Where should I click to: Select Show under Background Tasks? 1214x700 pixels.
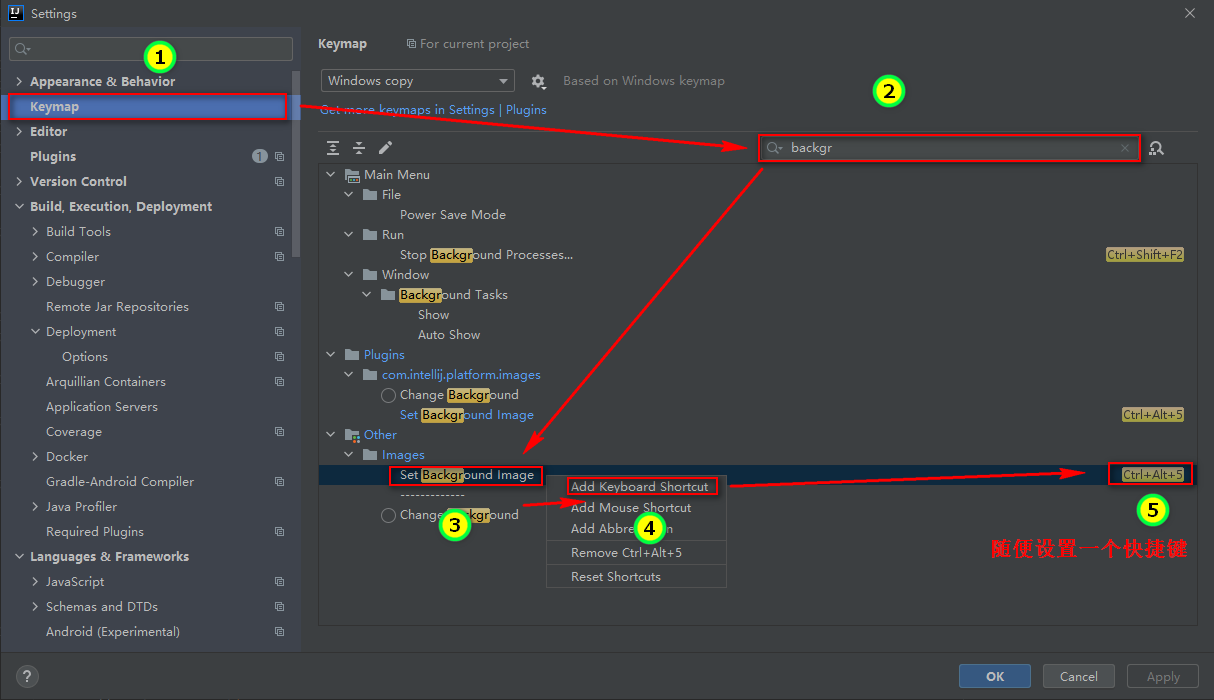tap(434, 315)
